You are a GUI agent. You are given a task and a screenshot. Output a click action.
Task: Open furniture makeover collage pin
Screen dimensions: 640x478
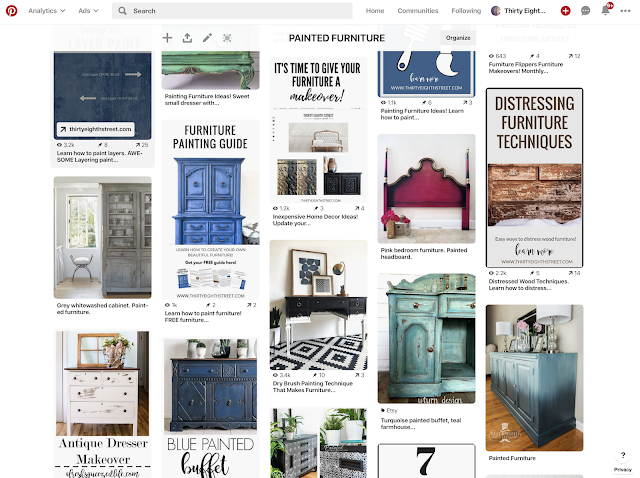(x=318, y=130)
